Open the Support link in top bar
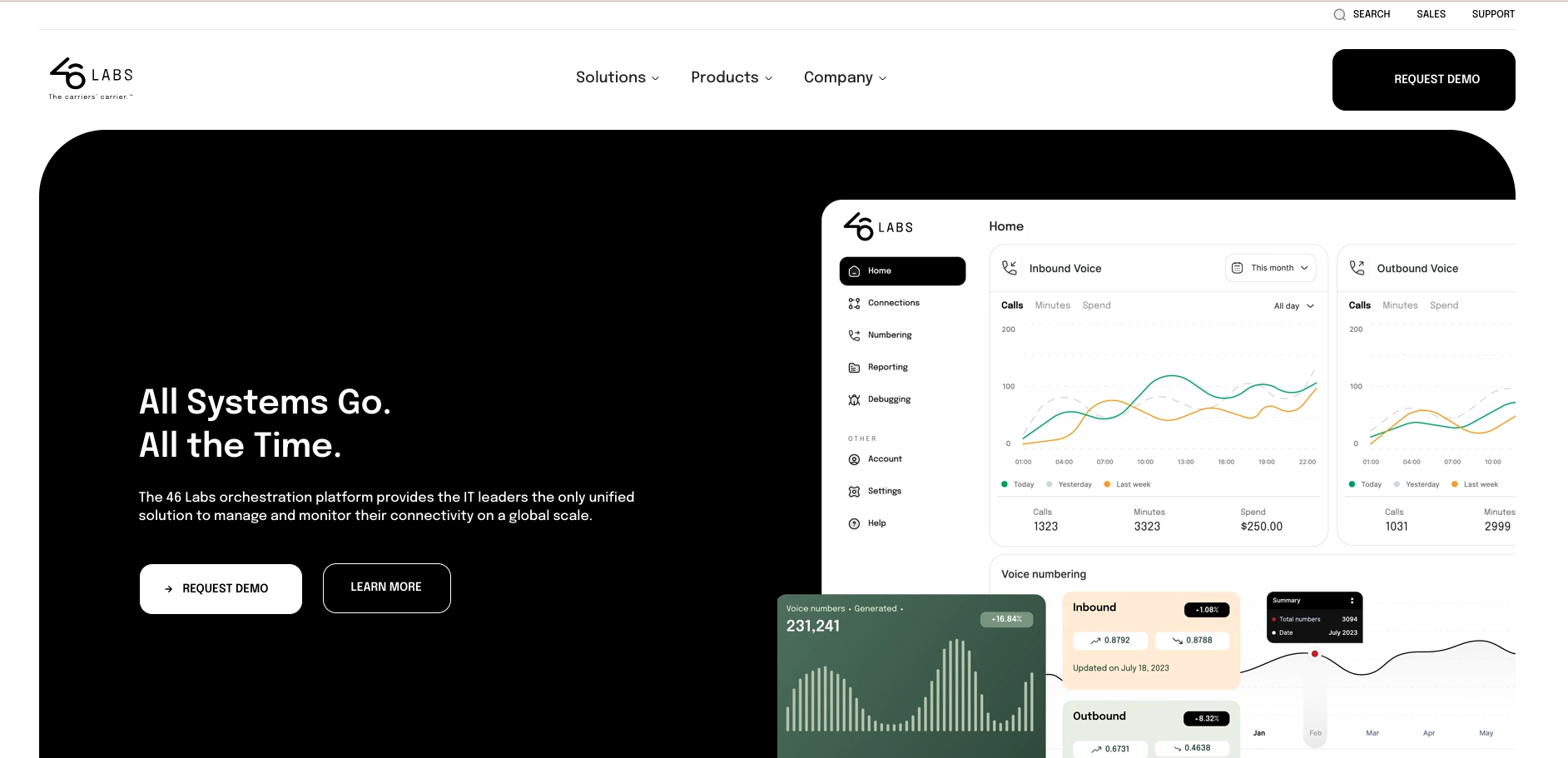This screenshot has width=1568, height=758. pyautogui.click(x=1493, y=14)
